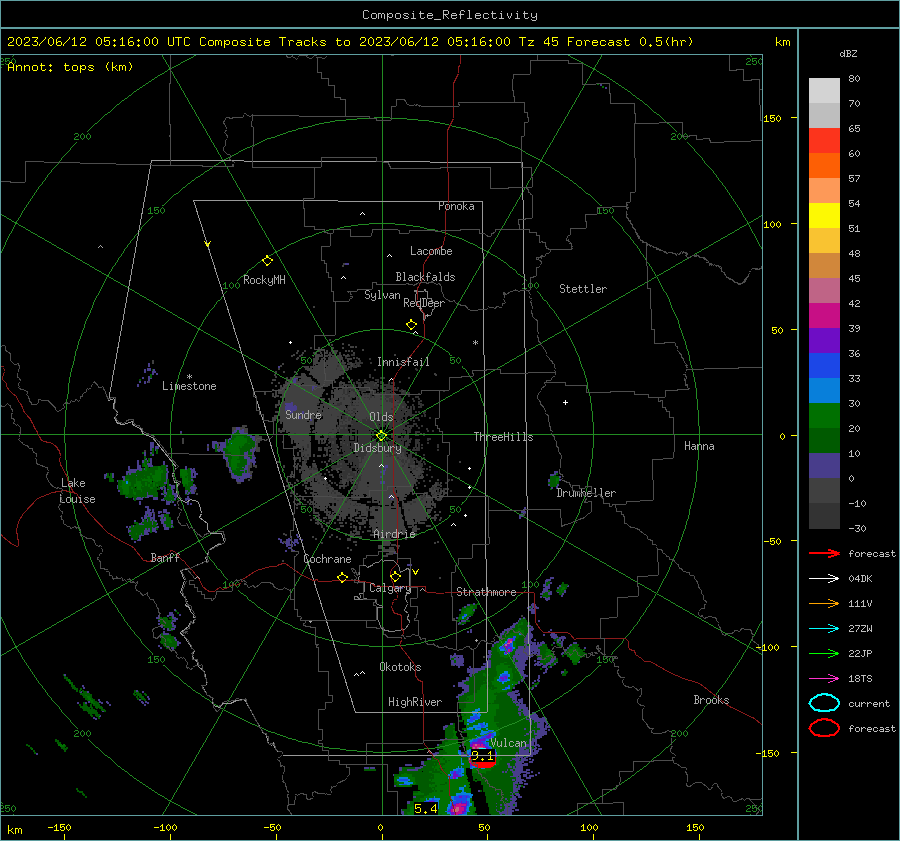Screen dimensions: 900x841
Task: Click the Airdrie city label
Action: click(394, 534)
